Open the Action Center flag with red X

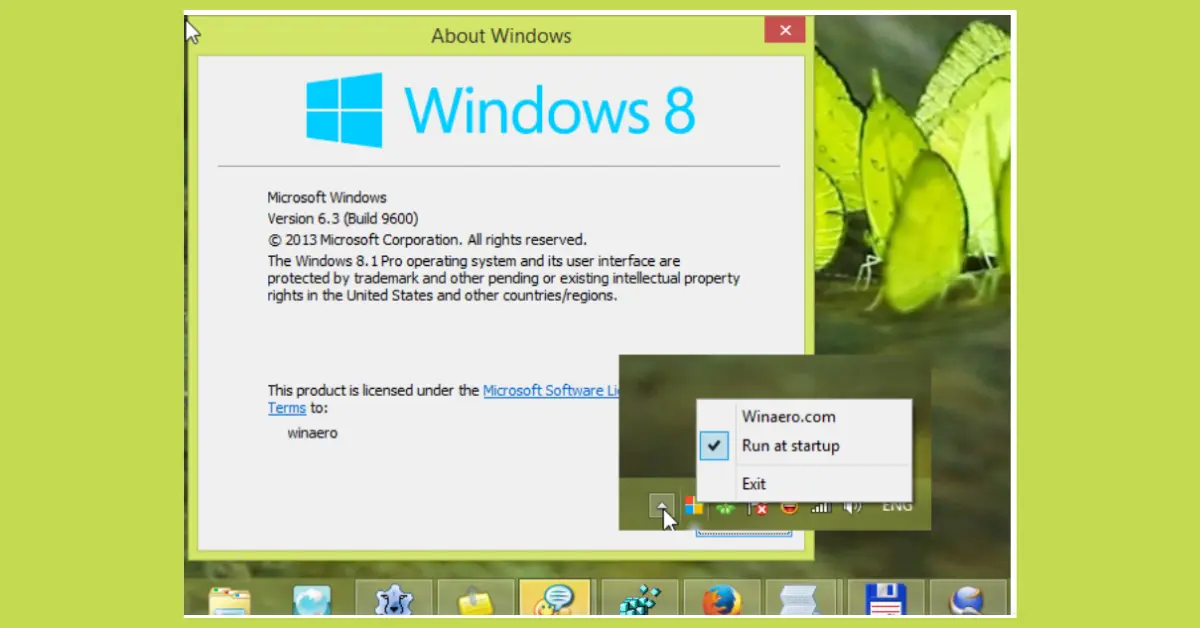758,508
